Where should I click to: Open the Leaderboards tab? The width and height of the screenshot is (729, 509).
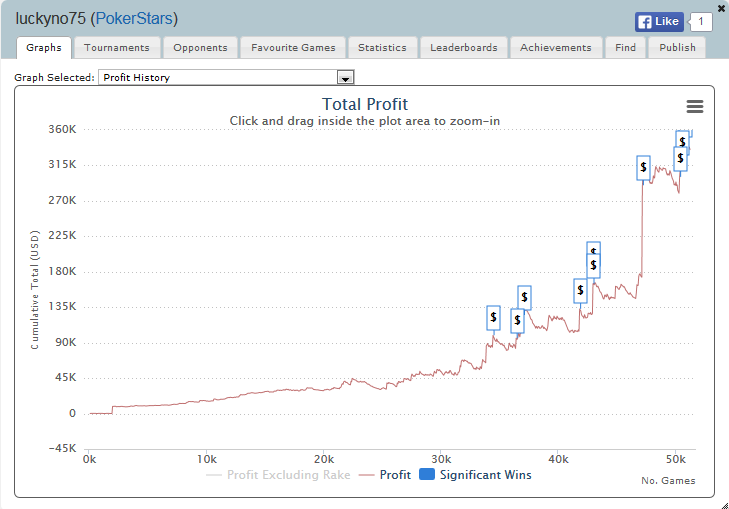(x=464, y=47)
